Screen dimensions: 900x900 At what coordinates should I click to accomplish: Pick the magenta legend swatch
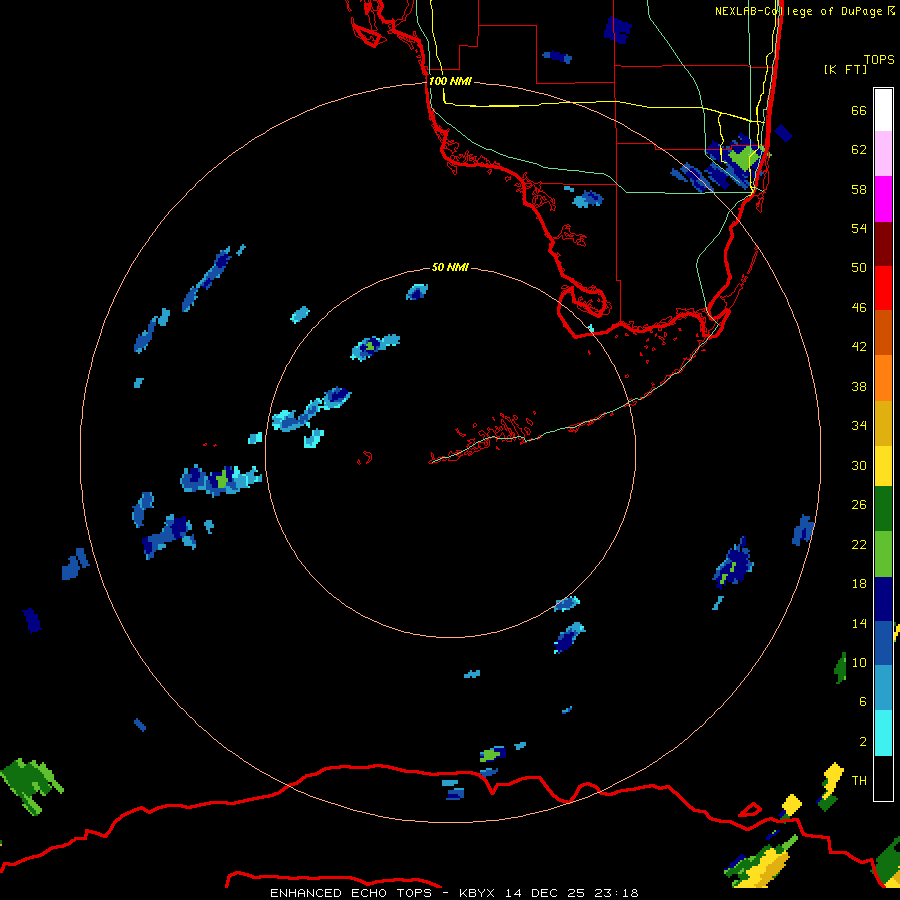point(883,199)
